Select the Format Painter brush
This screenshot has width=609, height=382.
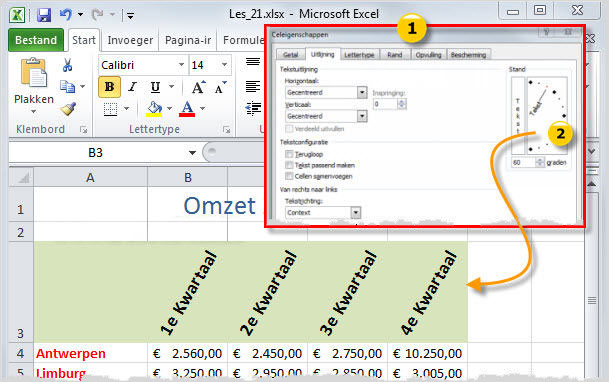68,109
